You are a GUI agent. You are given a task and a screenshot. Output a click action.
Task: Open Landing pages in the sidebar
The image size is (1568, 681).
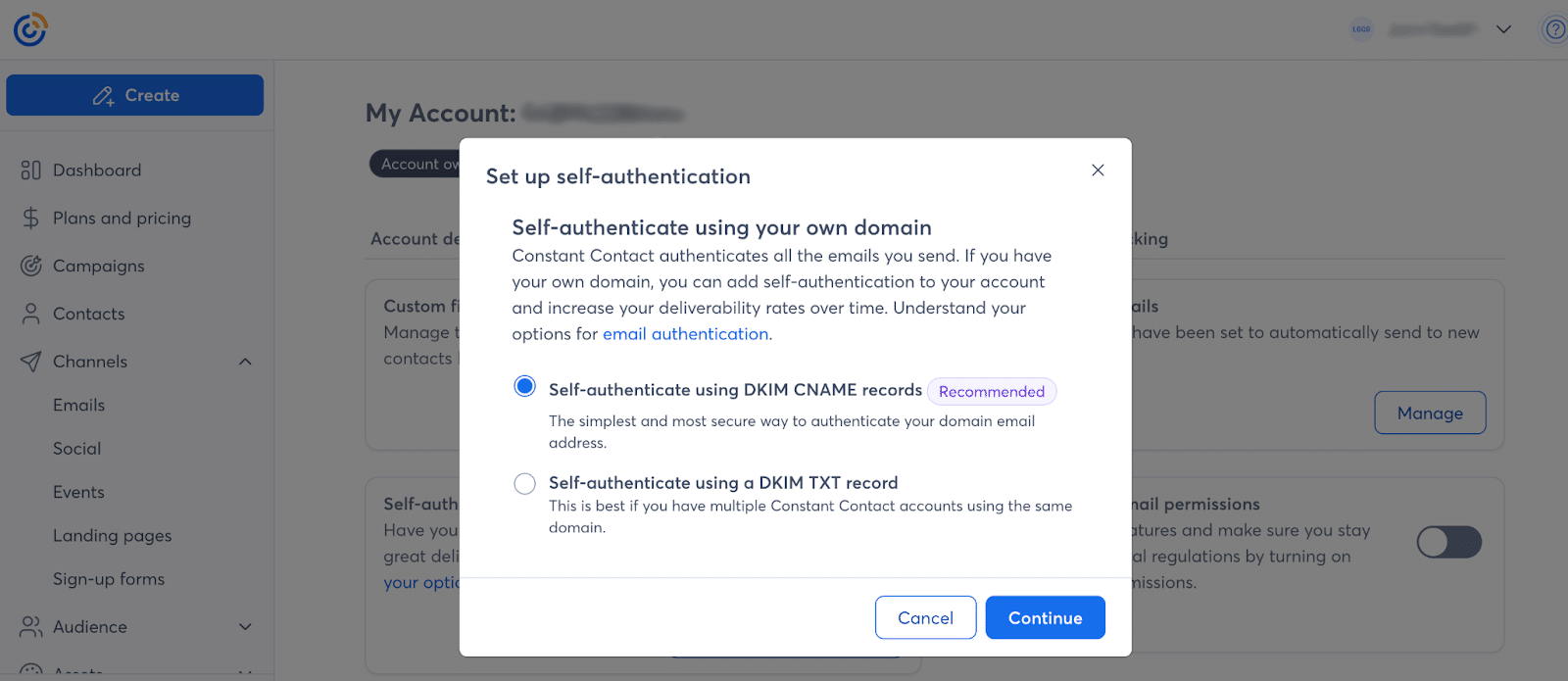(112, 536)
